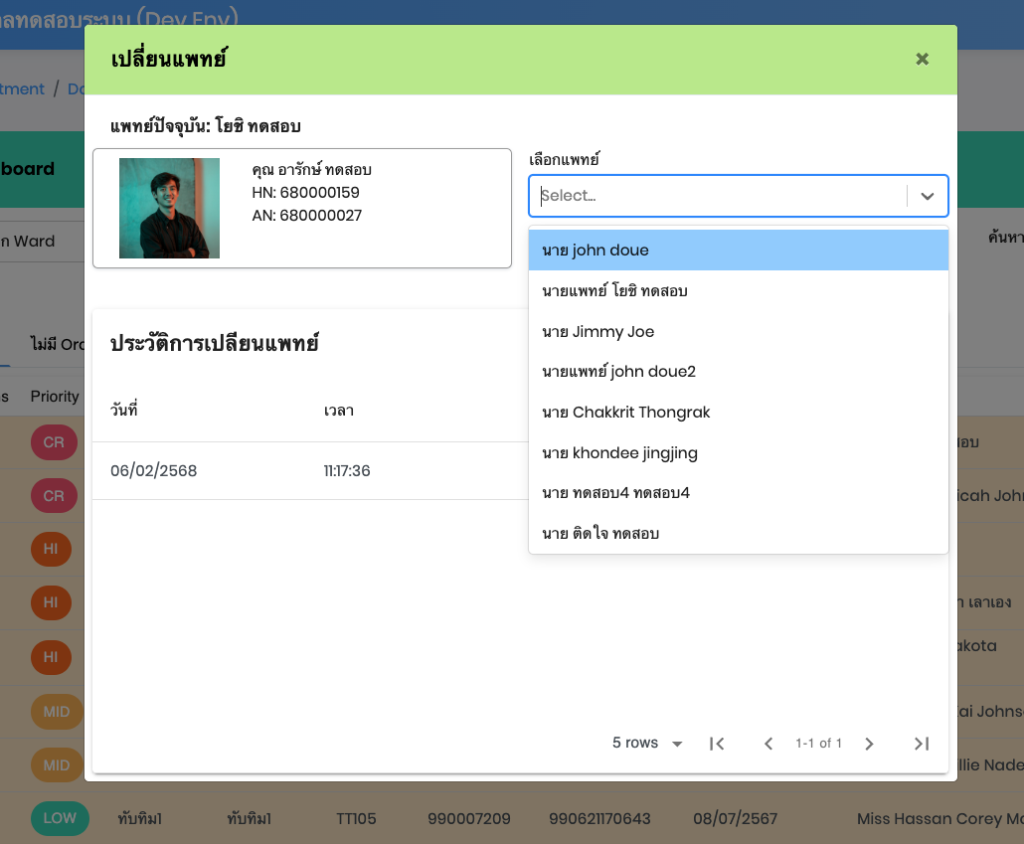Go to next page of history table

pos(869,743)
